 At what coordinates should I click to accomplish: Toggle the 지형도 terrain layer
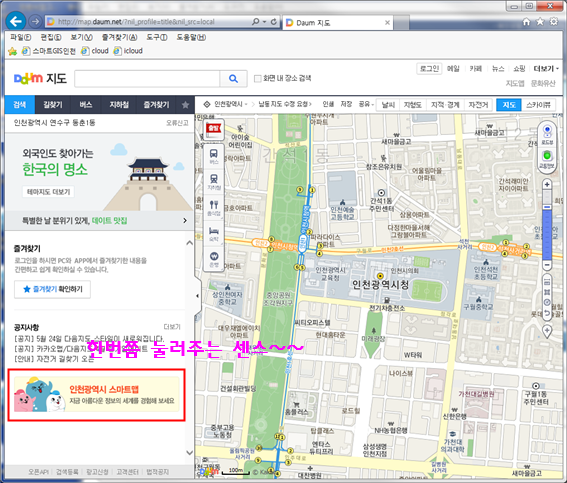tap(413, 105)
